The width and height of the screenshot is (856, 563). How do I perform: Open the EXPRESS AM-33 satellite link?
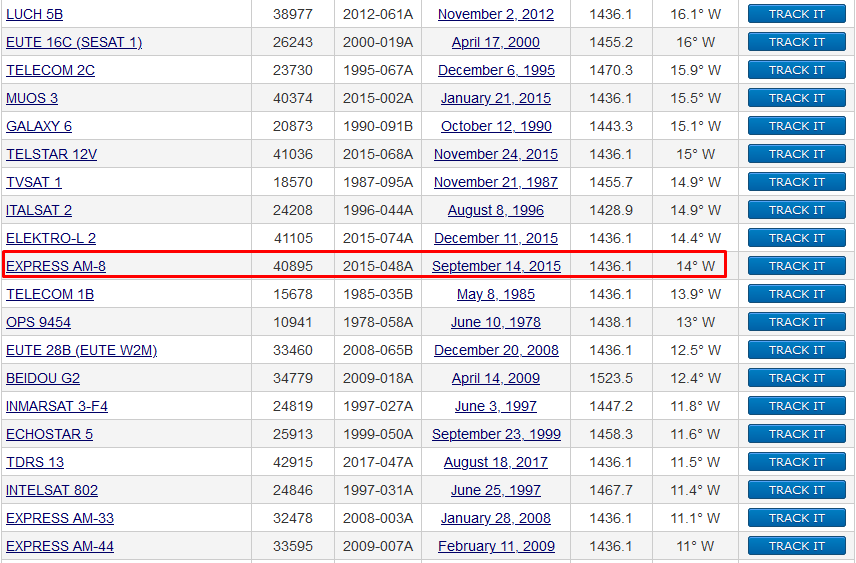(60, 519)
